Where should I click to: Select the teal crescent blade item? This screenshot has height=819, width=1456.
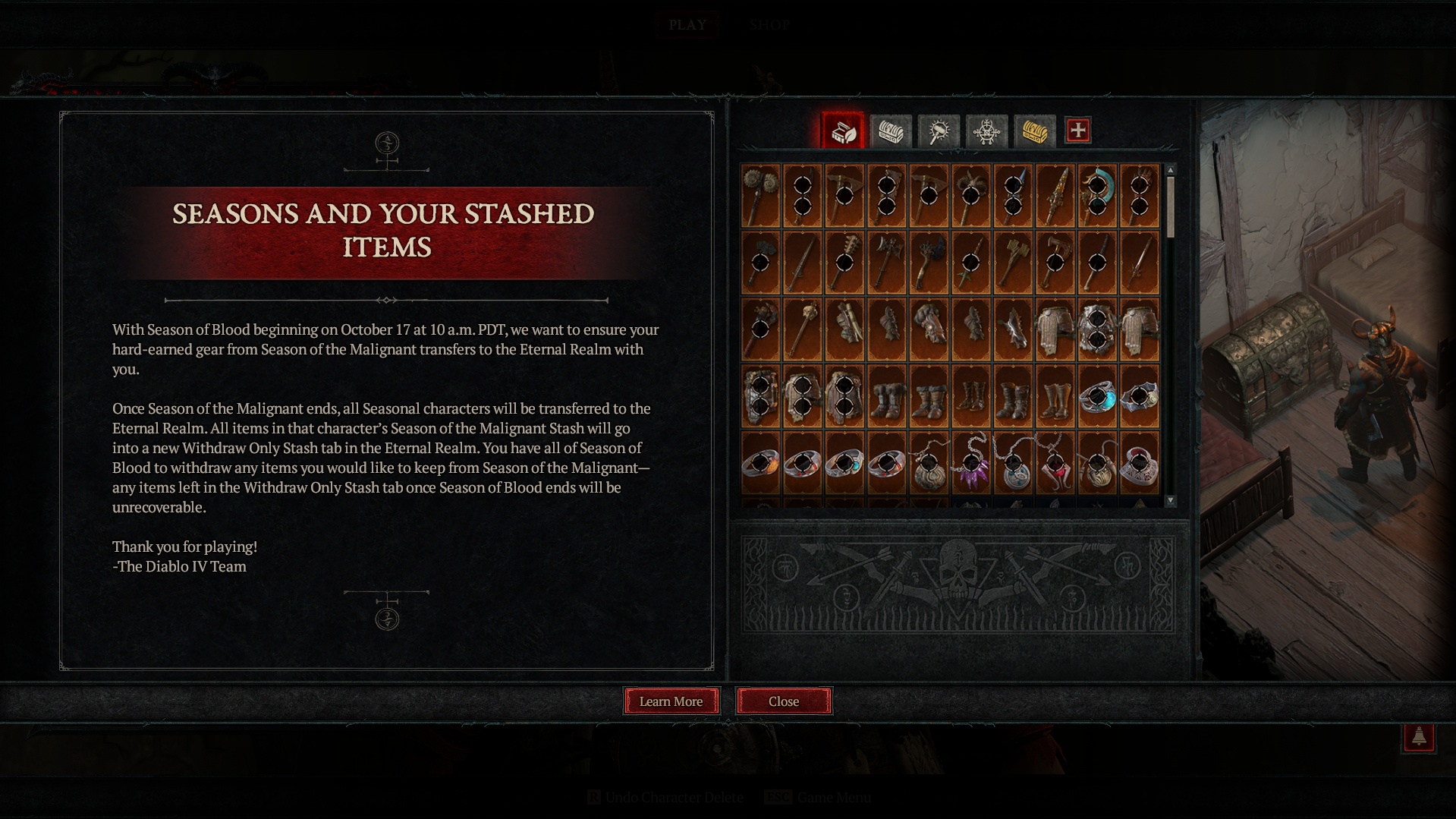tap(1097, 196)
